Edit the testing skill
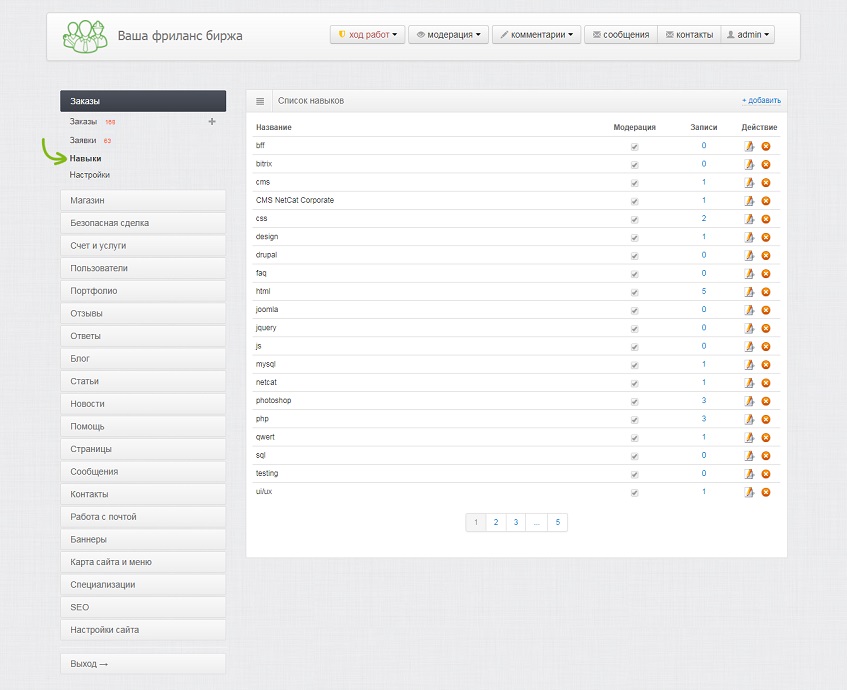Image resolution: width=847 pixels, height=690 pixels. coord(749,474)
